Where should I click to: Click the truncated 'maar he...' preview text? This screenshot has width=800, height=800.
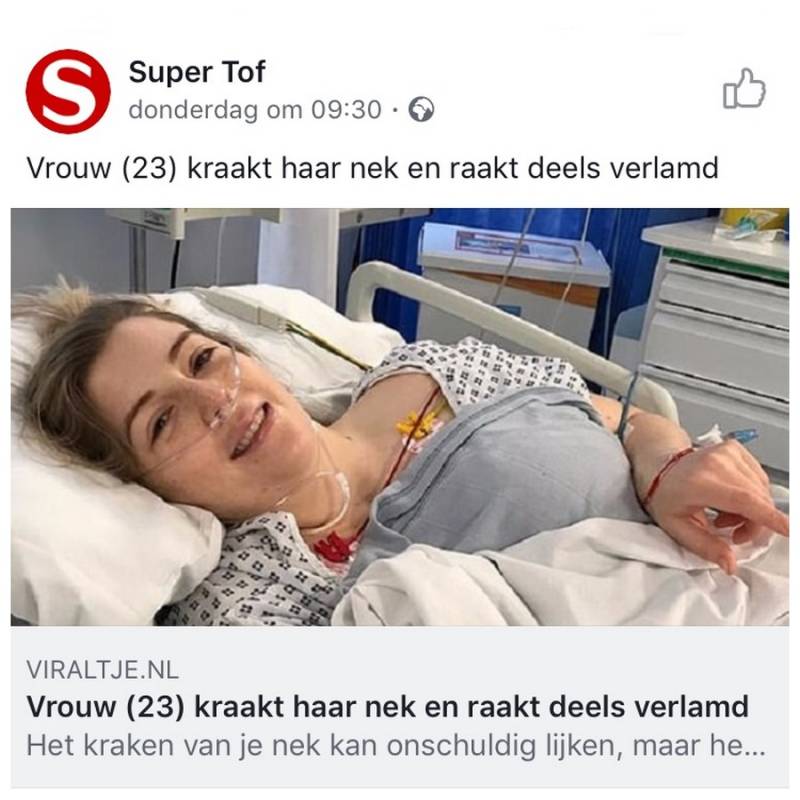point(699,746)
